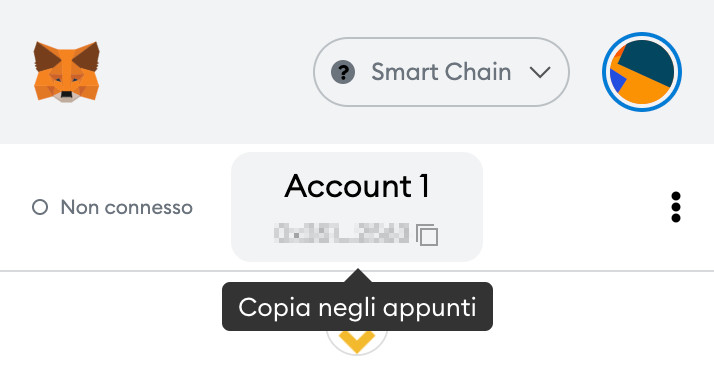The image size is (714, 382).
Task: Click the MetaMask fox logo
Action: (x=66, y=71)
